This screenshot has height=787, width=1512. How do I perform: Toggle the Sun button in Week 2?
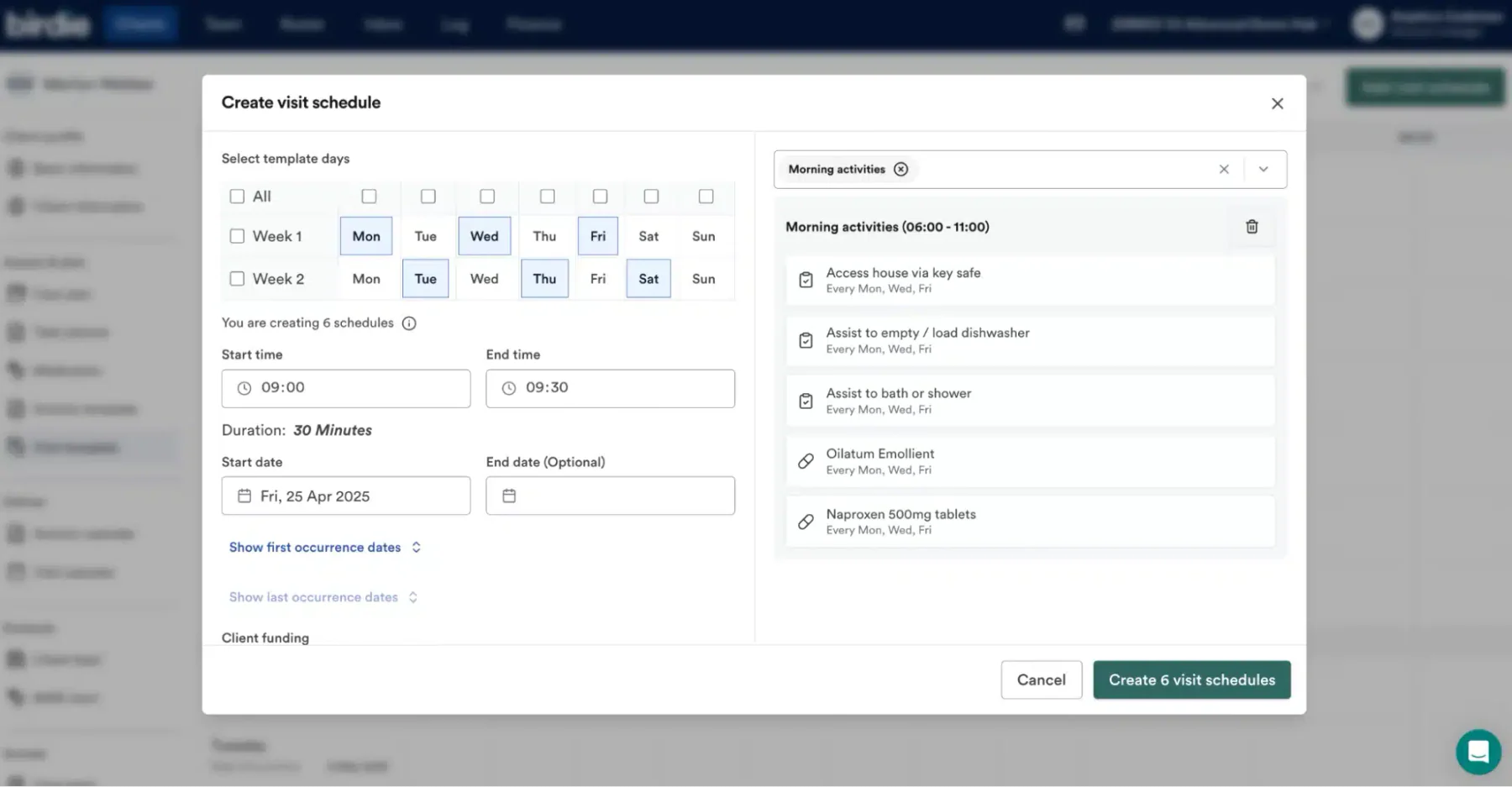click(703, 279)
